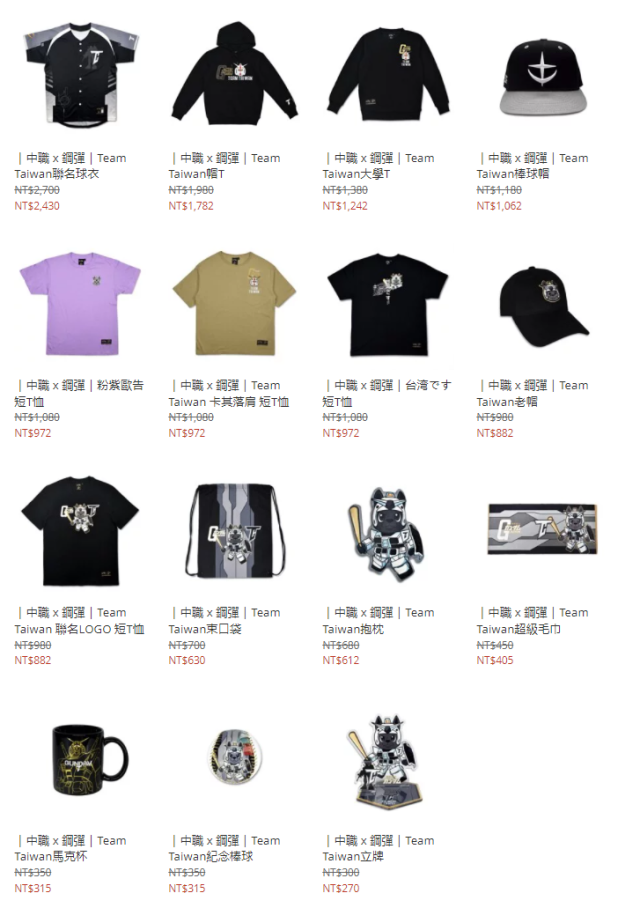Open the Team Taiwan聯名球衣 title link
640x908 pixels.
coord(70,166)
